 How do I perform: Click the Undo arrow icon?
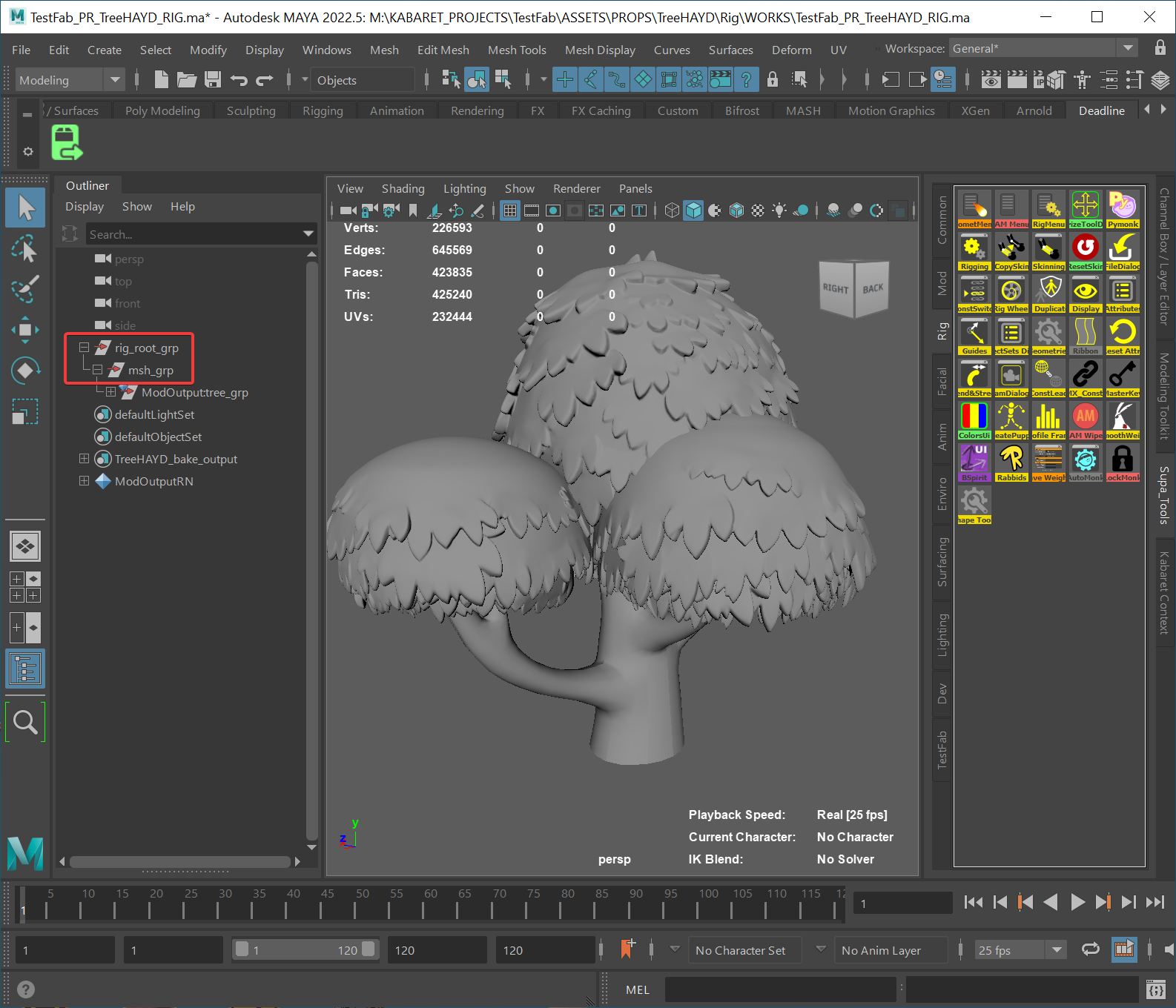point(239,79)
